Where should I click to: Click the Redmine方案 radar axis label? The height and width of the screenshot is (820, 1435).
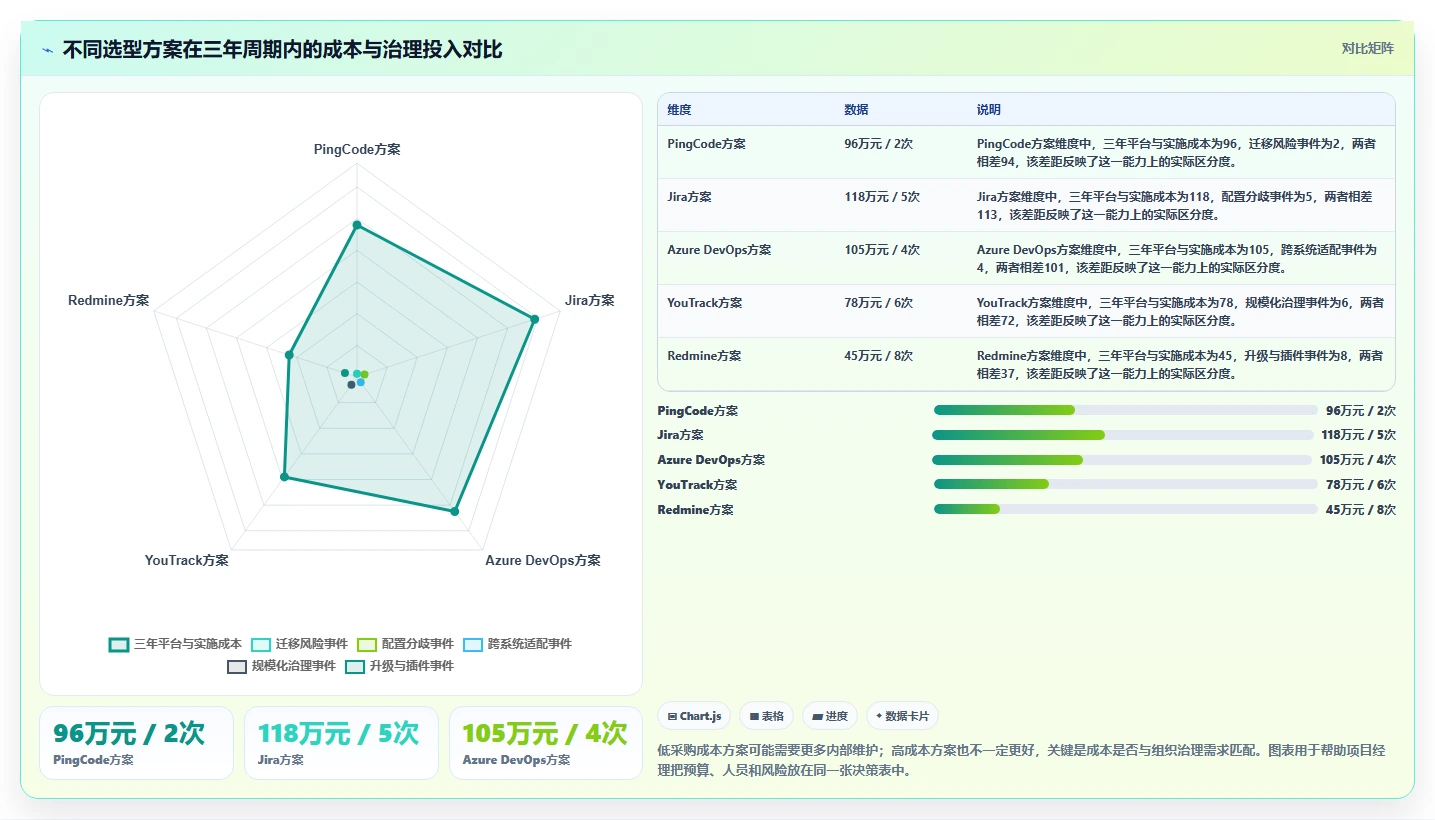pos(109,300)
